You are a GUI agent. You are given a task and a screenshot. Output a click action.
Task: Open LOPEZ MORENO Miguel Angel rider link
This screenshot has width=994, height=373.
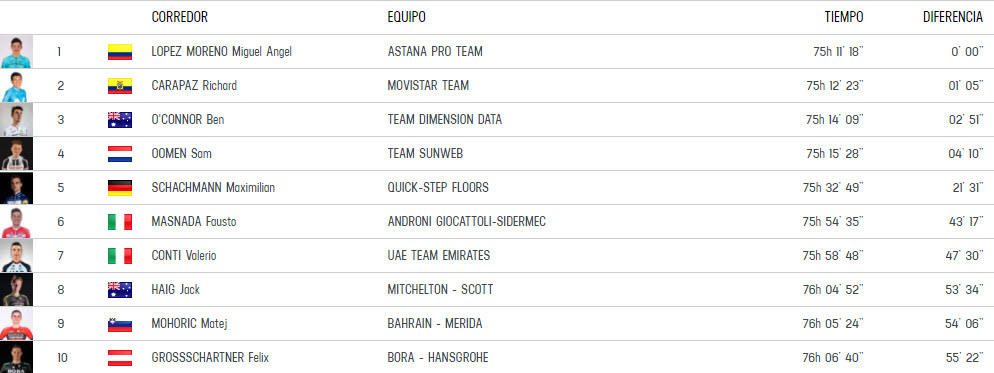pyautogui.click(x=221, y=52)
